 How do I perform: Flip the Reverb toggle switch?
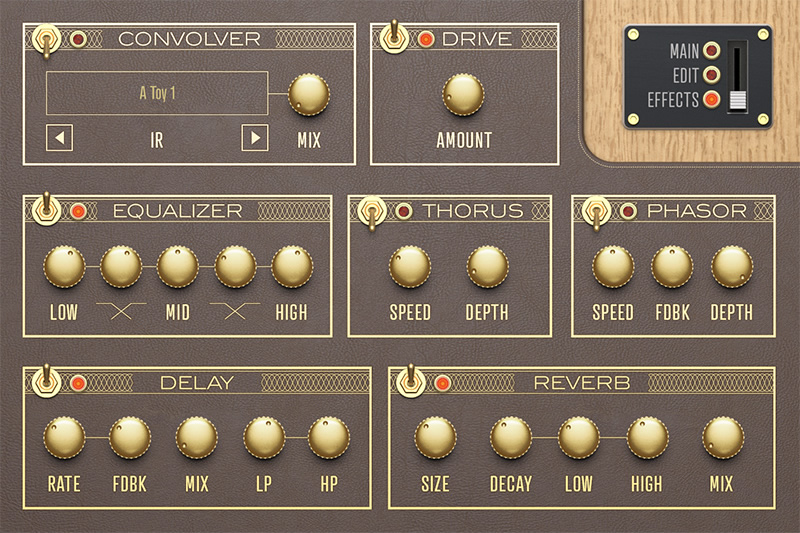pyautogui.click(x=410, y=382)
